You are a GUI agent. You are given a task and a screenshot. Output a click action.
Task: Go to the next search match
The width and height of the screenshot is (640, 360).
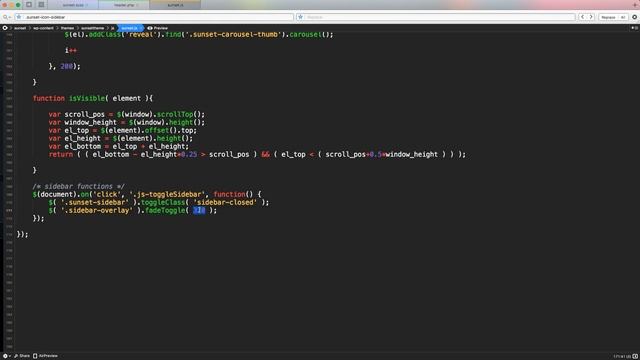click(591, 17)
